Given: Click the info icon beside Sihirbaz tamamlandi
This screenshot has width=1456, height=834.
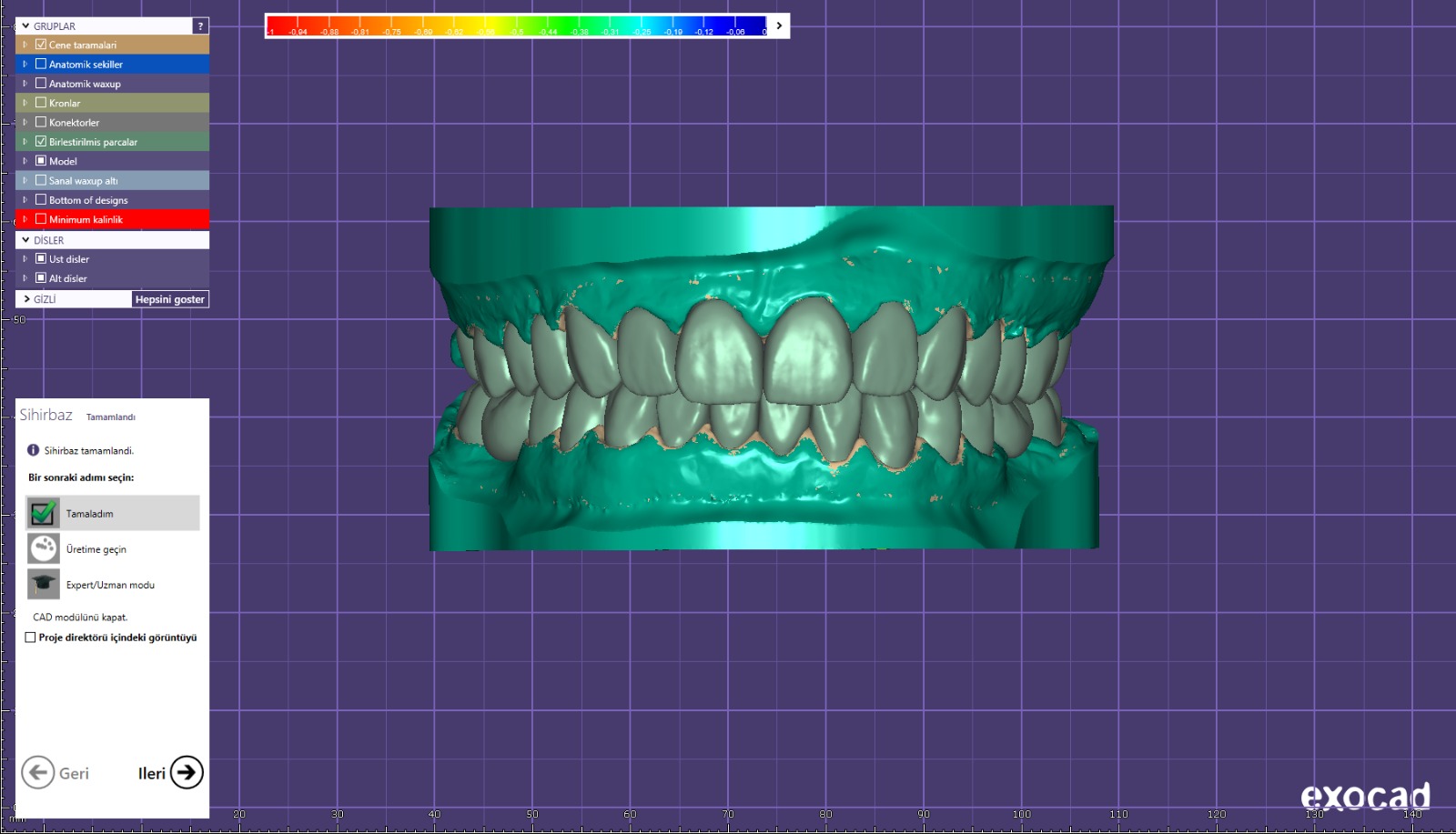Looking at the screenshot, I should click(x=34, y=450).
